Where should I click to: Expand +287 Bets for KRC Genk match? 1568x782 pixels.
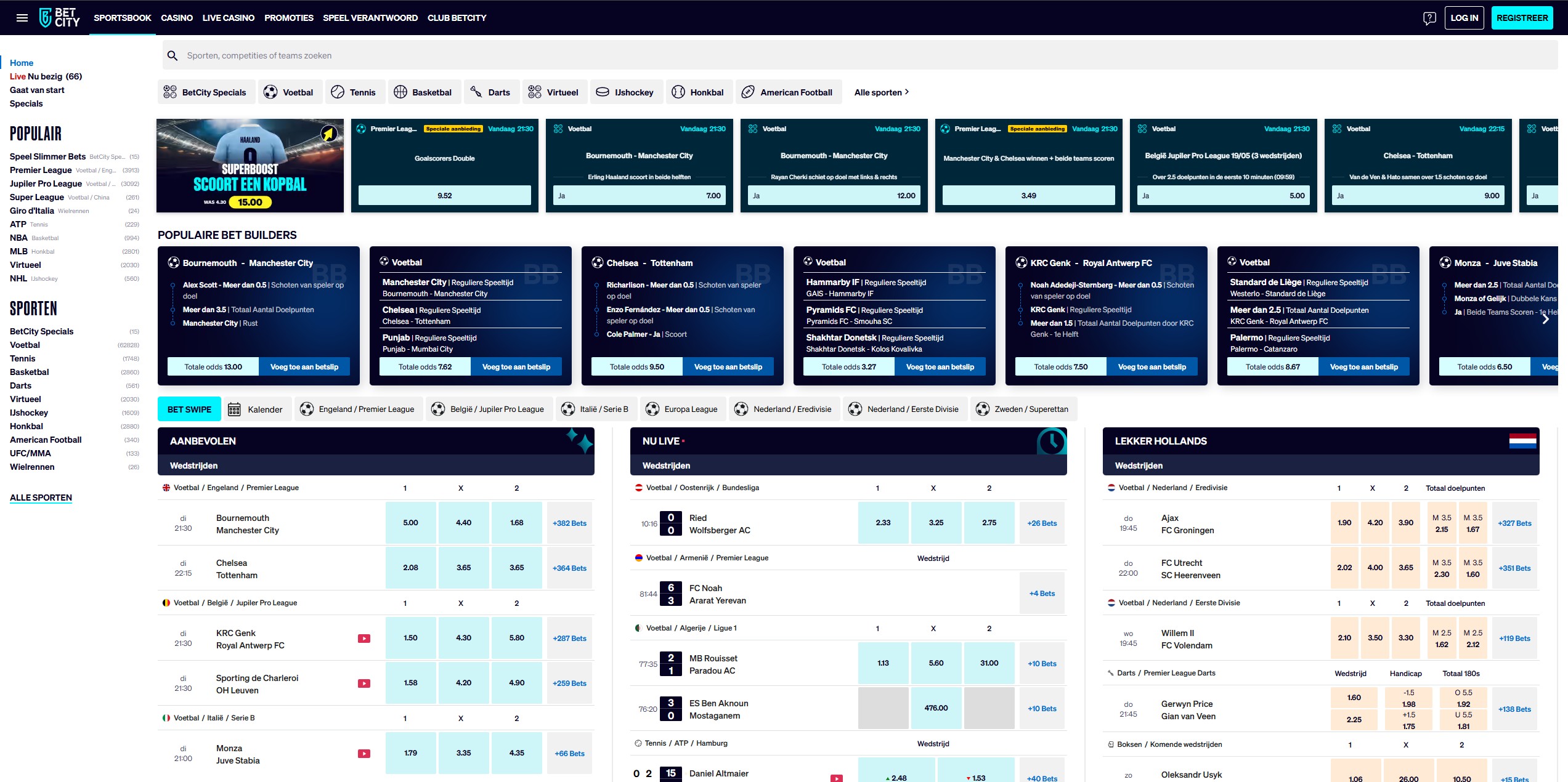(x=569, y=639)
